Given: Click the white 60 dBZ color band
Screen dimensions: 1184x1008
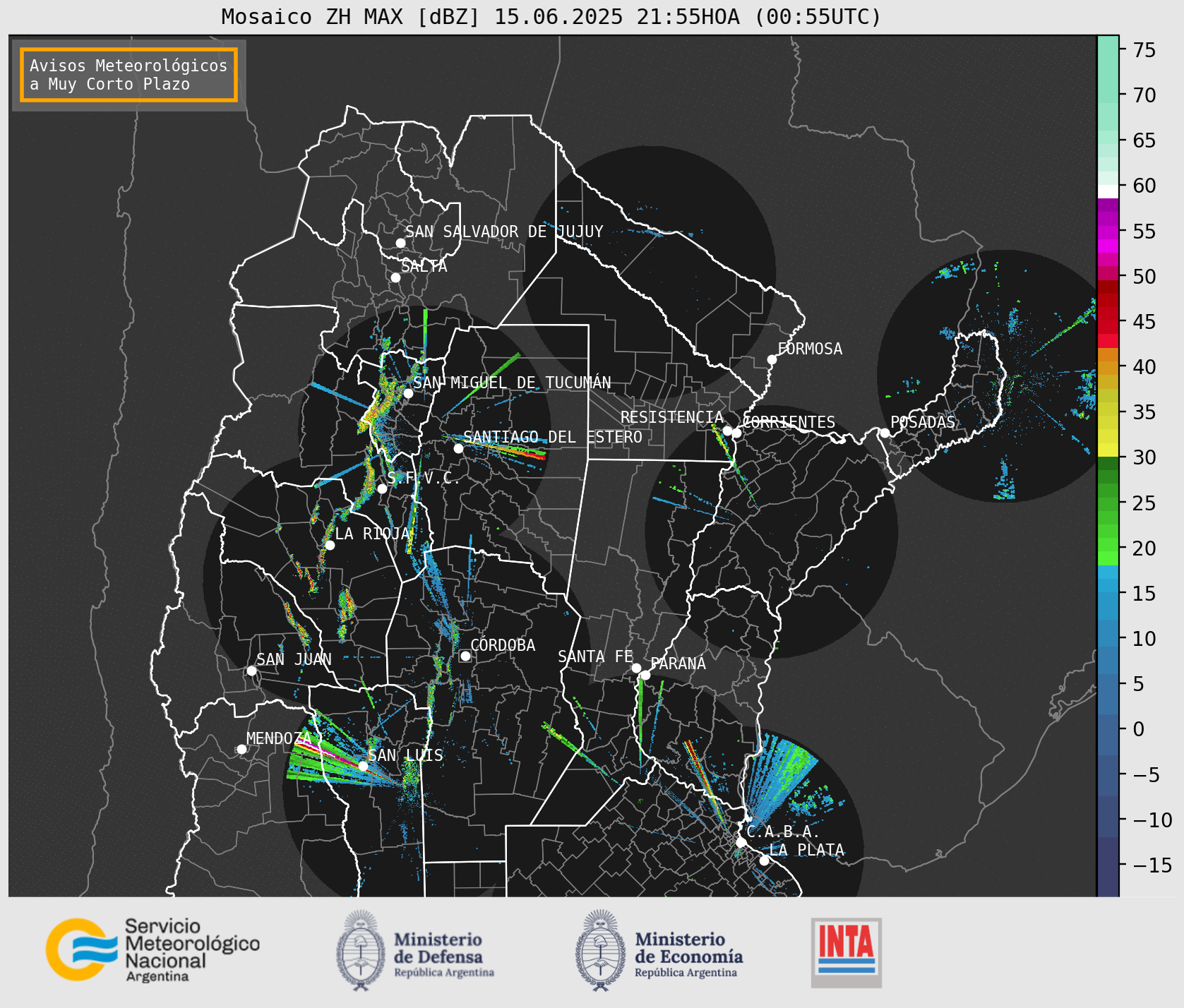Looking at the screenshot, I should [x=1108, y=191].
